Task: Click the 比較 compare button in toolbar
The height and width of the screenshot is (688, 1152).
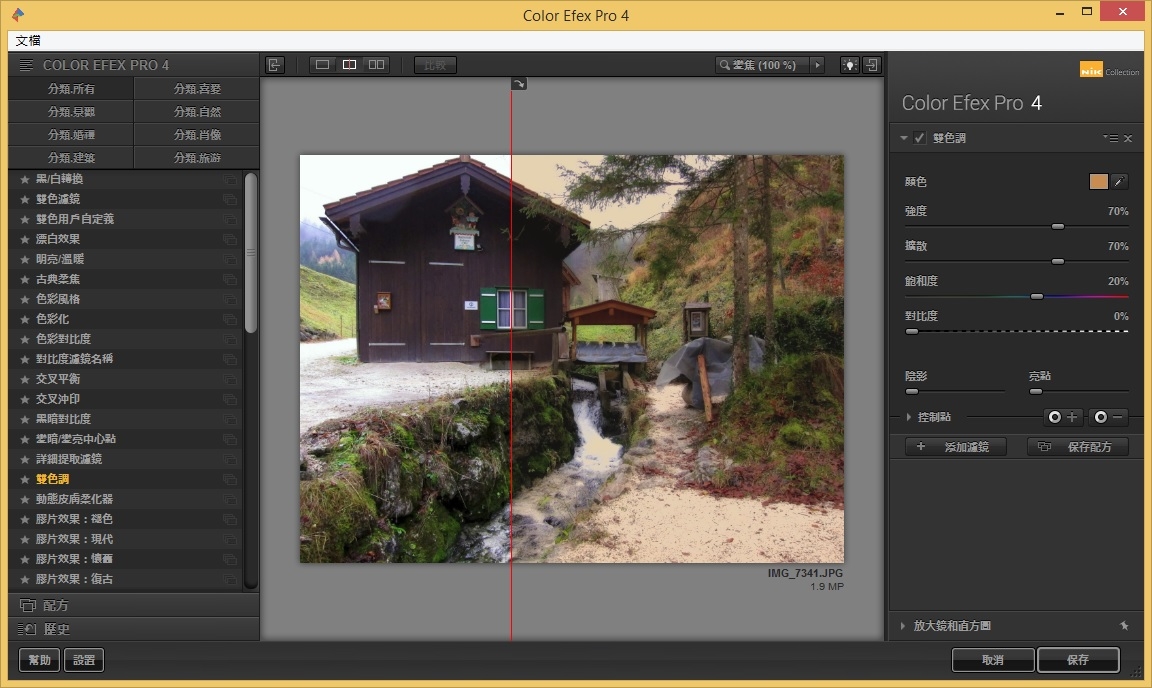Action: point(435,65)
